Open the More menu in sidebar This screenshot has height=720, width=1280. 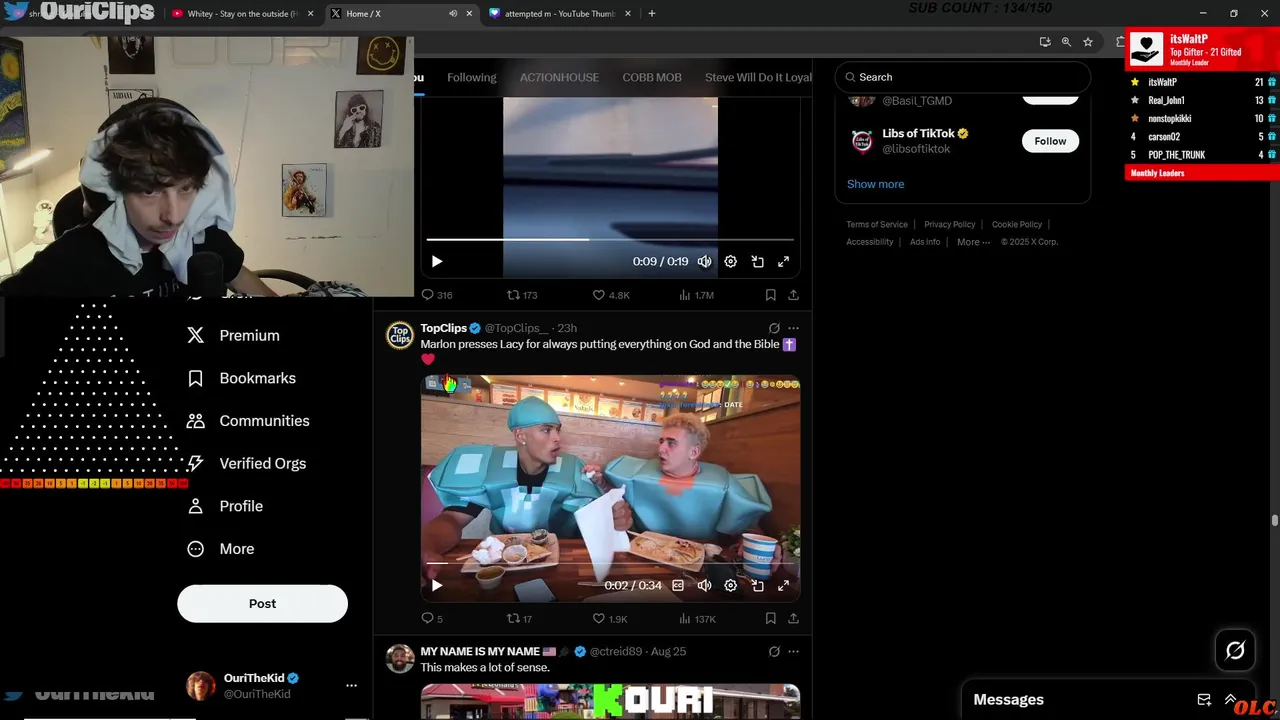[x=222, y=549]
